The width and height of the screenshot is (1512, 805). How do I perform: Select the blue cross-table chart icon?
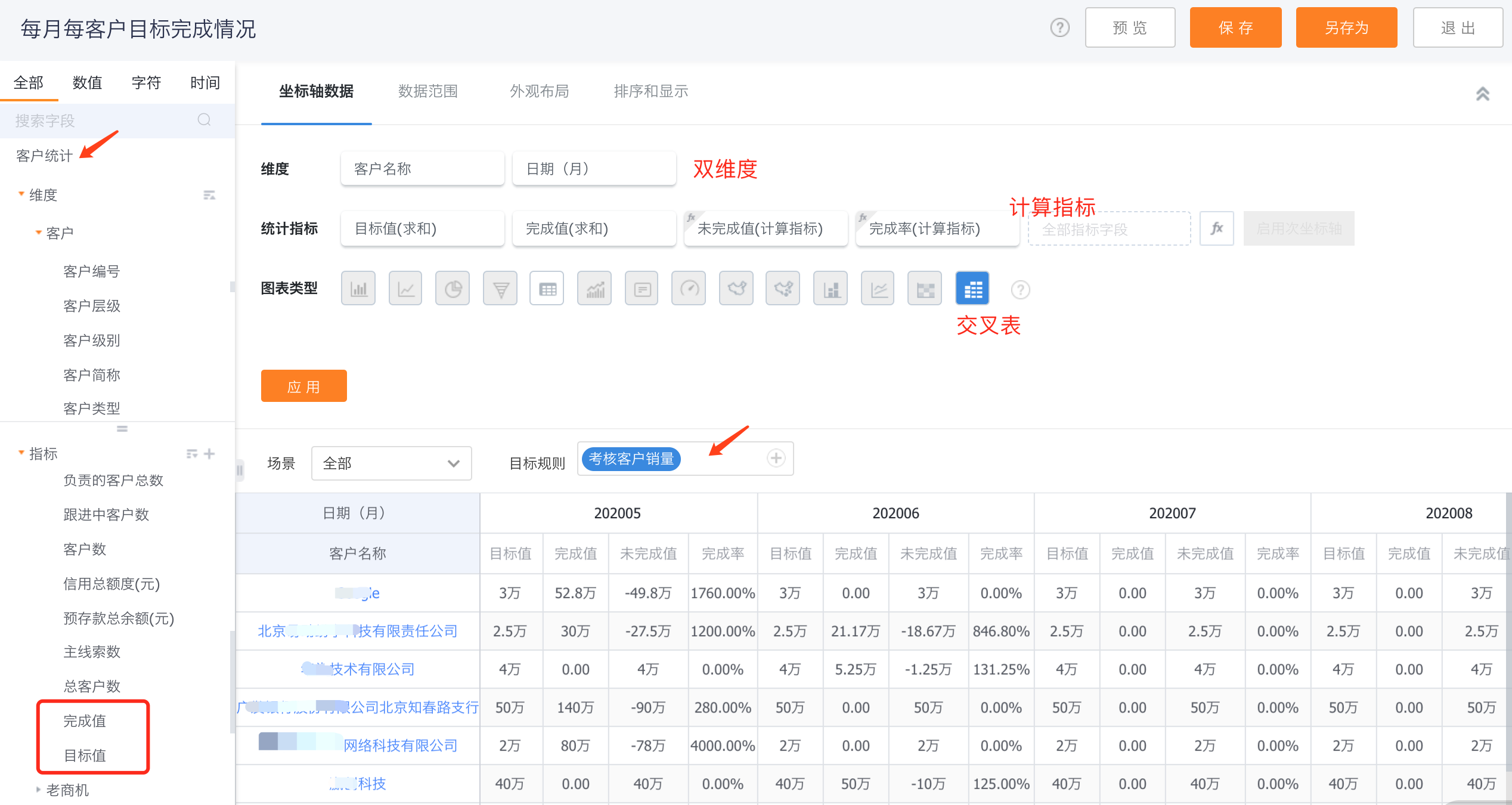click(x=972, y=289)
